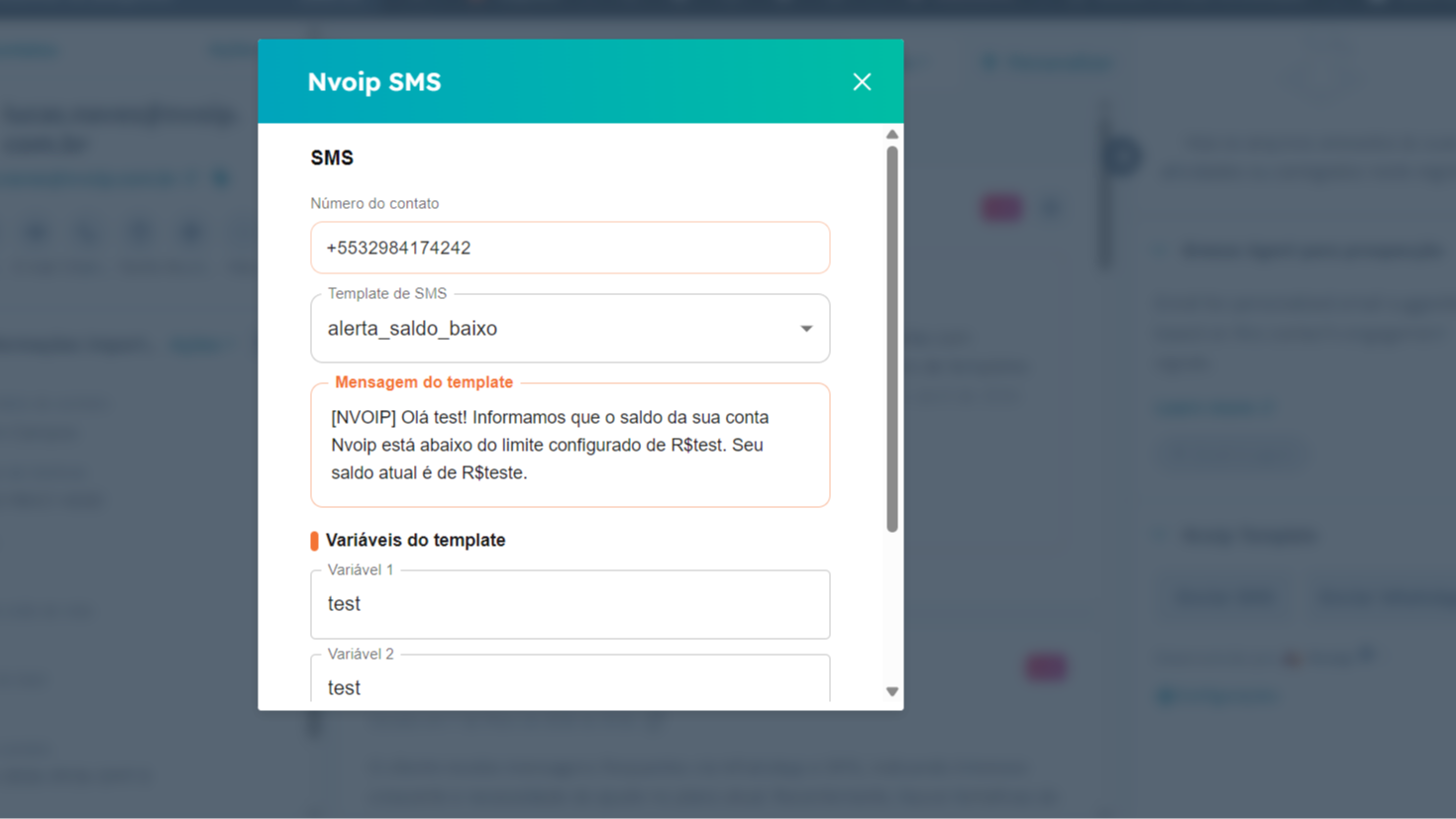
Task: Click the Mensagem do template text box
Action: coord(570,446)
